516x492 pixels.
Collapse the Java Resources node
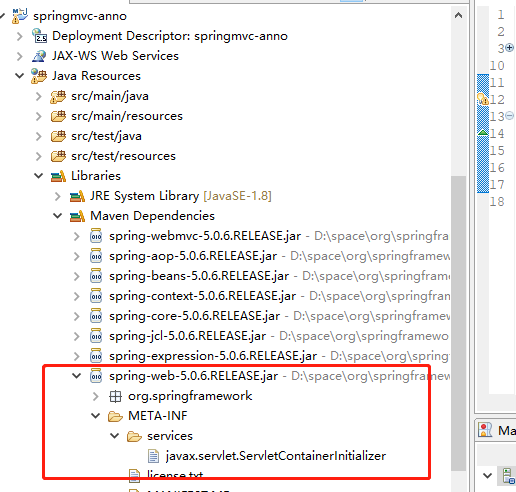click(x=20, y=76)
